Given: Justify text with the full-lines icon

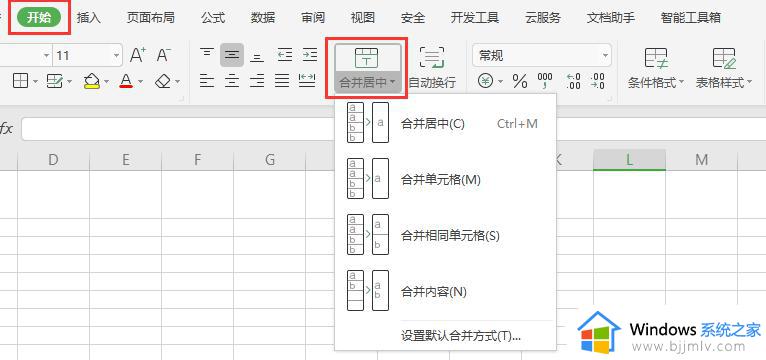Looking at the screenshot, I should [282, 81].
